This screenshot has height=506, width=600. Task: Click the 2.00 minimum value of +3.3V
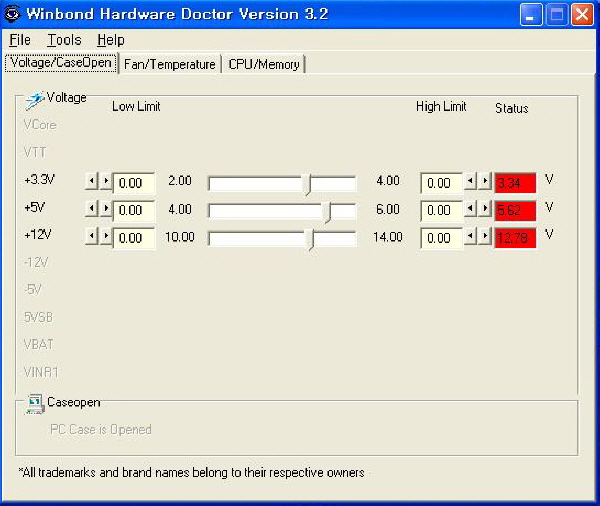[x=180, y=181]
